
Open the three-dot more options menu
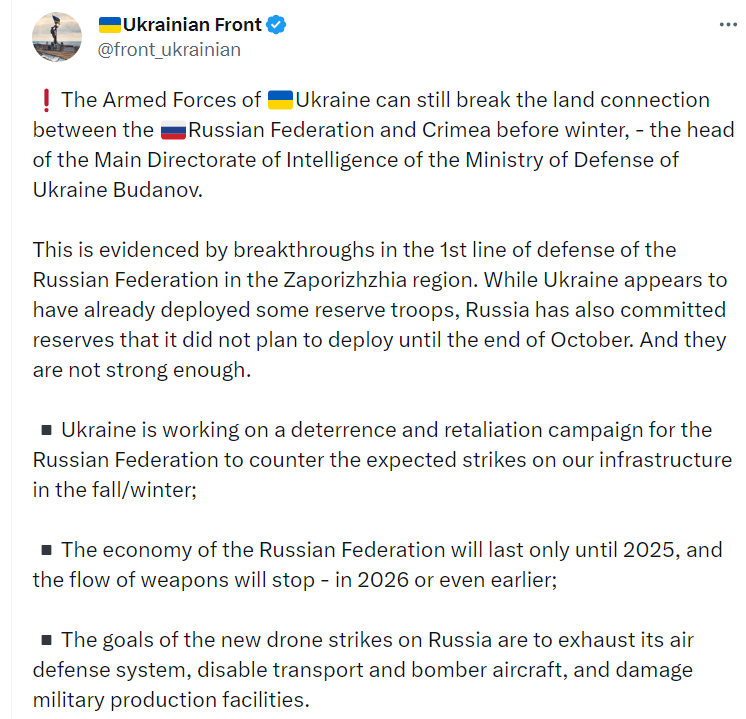pyautogui.click(x=727, y=24)
